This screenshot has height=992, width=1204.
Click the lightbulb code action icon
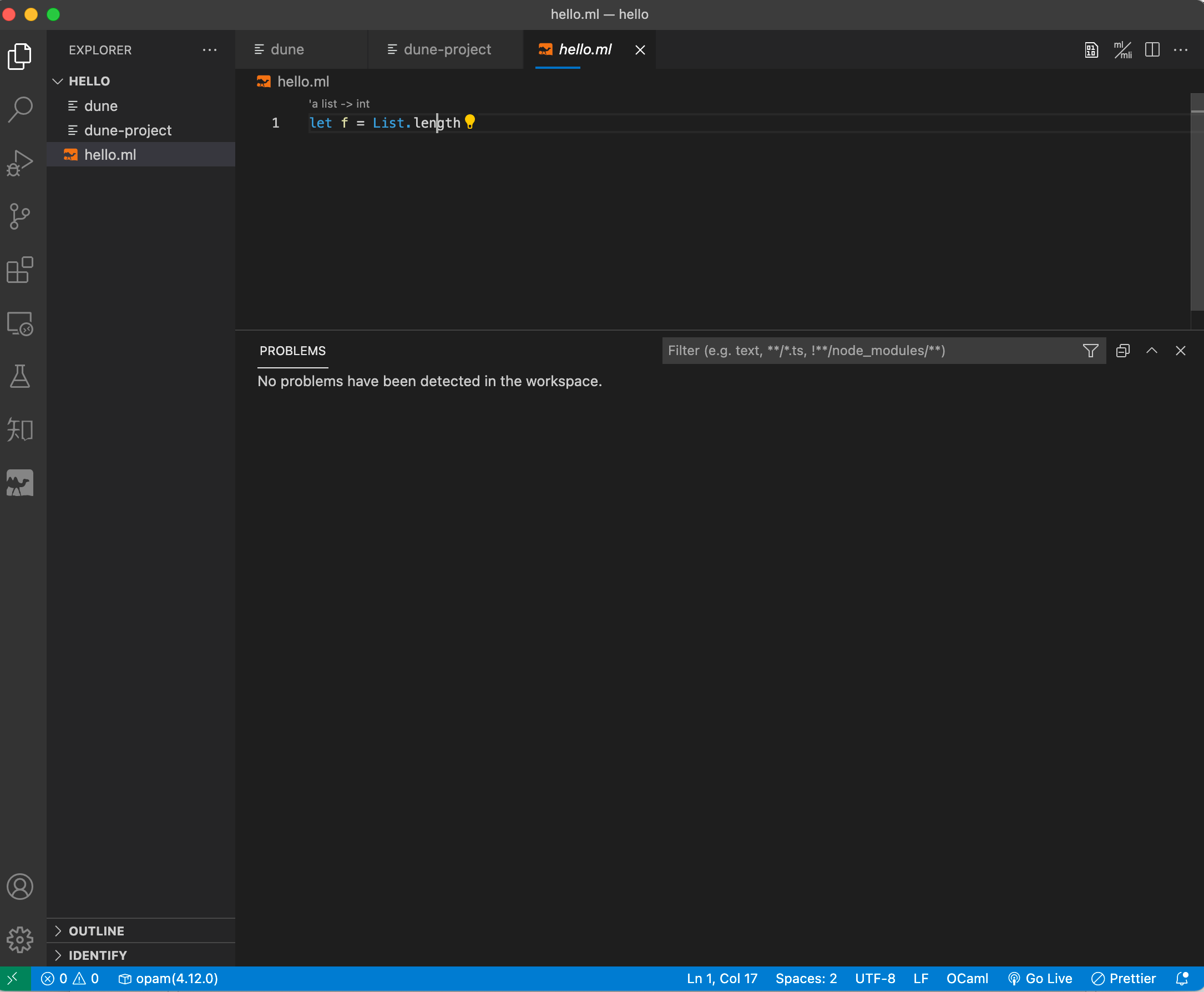pos(470,122)
